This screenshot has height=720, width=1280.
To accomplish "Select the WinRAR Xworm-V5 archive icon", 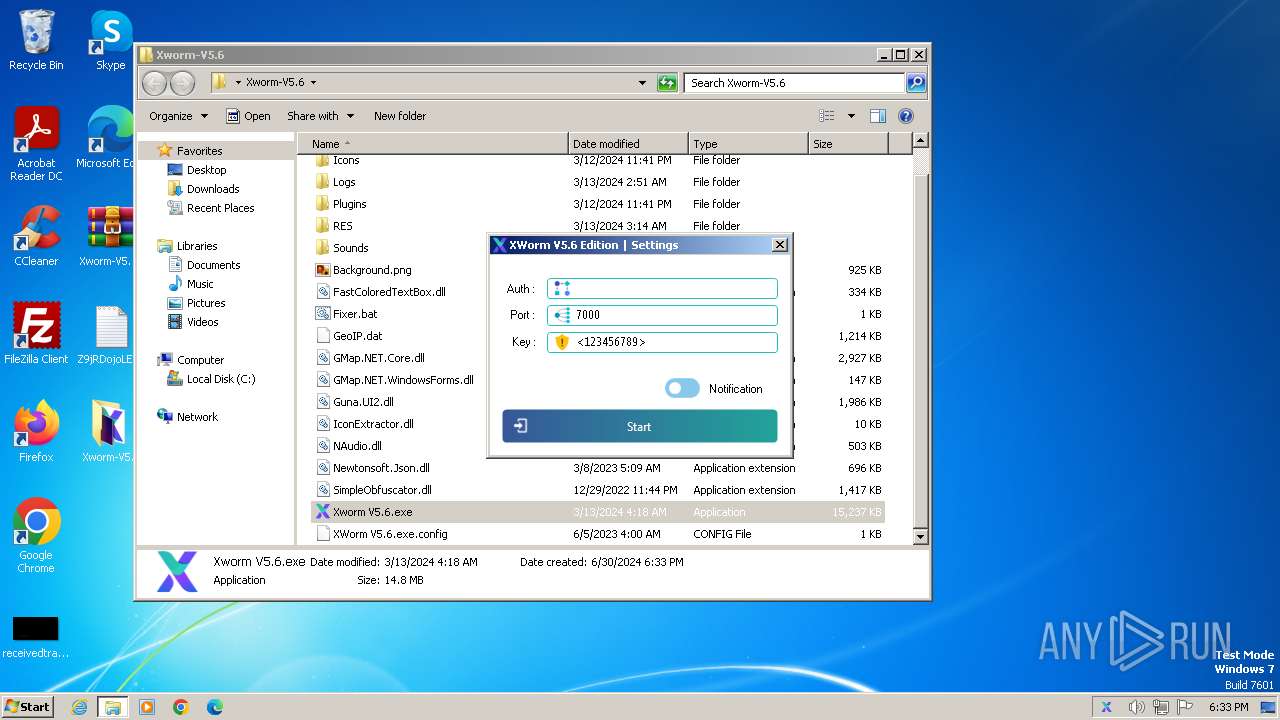I will (x=108, y=236).
